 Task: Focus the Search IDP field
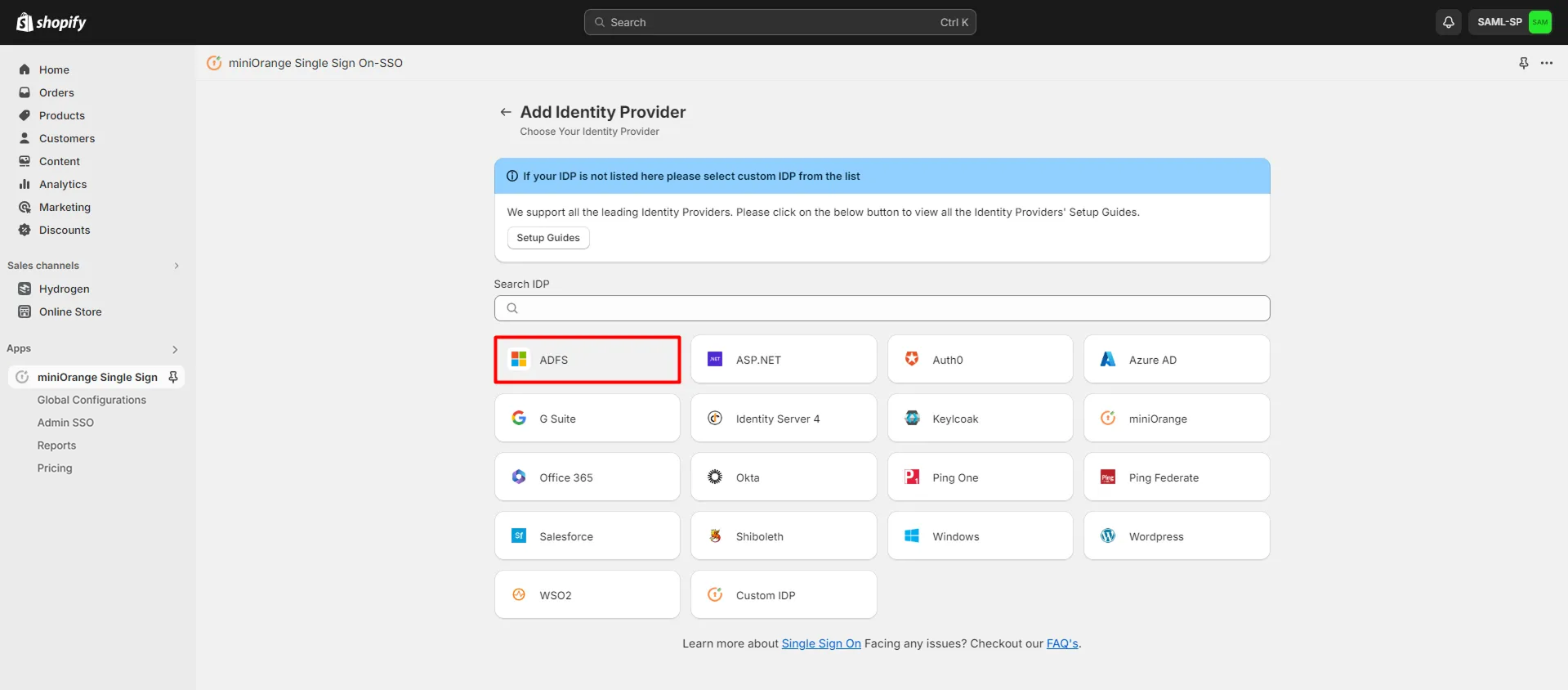point(882,308)
